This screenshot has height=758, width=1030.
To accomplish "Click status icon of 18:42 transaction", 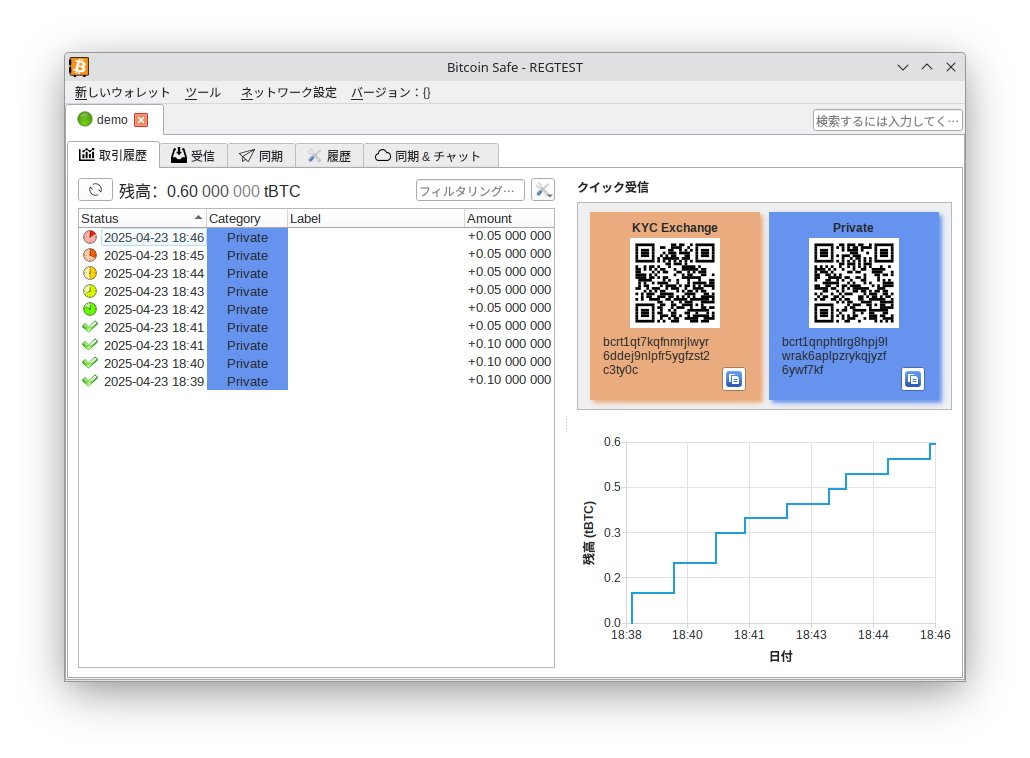I will pyautogui.click(x=90, y=309).
